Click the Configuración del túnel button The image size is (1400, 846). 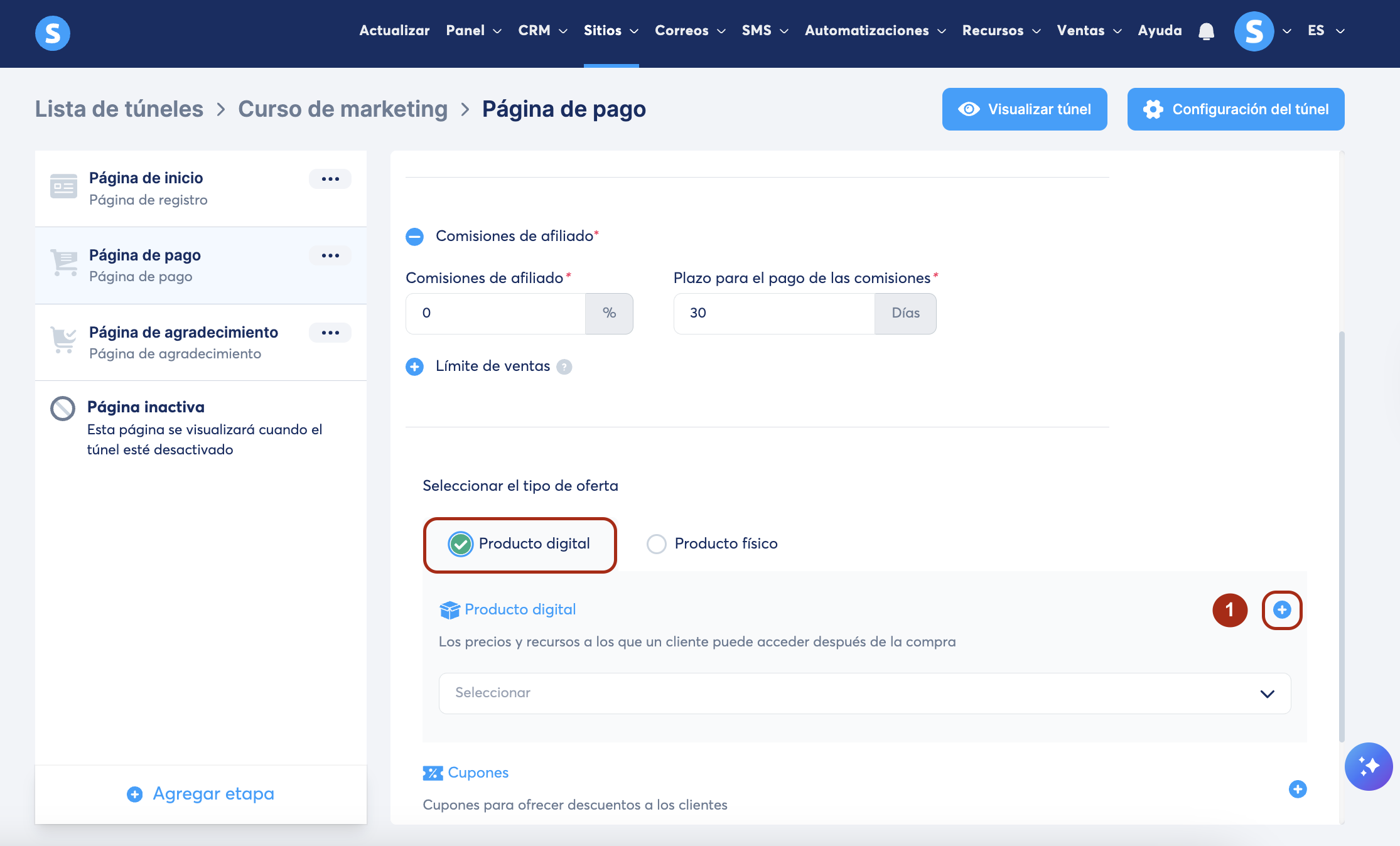tap(1236, 109)
